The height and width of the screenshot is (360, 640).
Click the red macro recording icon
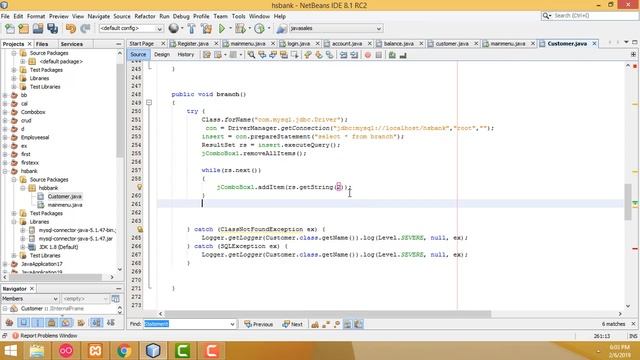coord(368,55)
